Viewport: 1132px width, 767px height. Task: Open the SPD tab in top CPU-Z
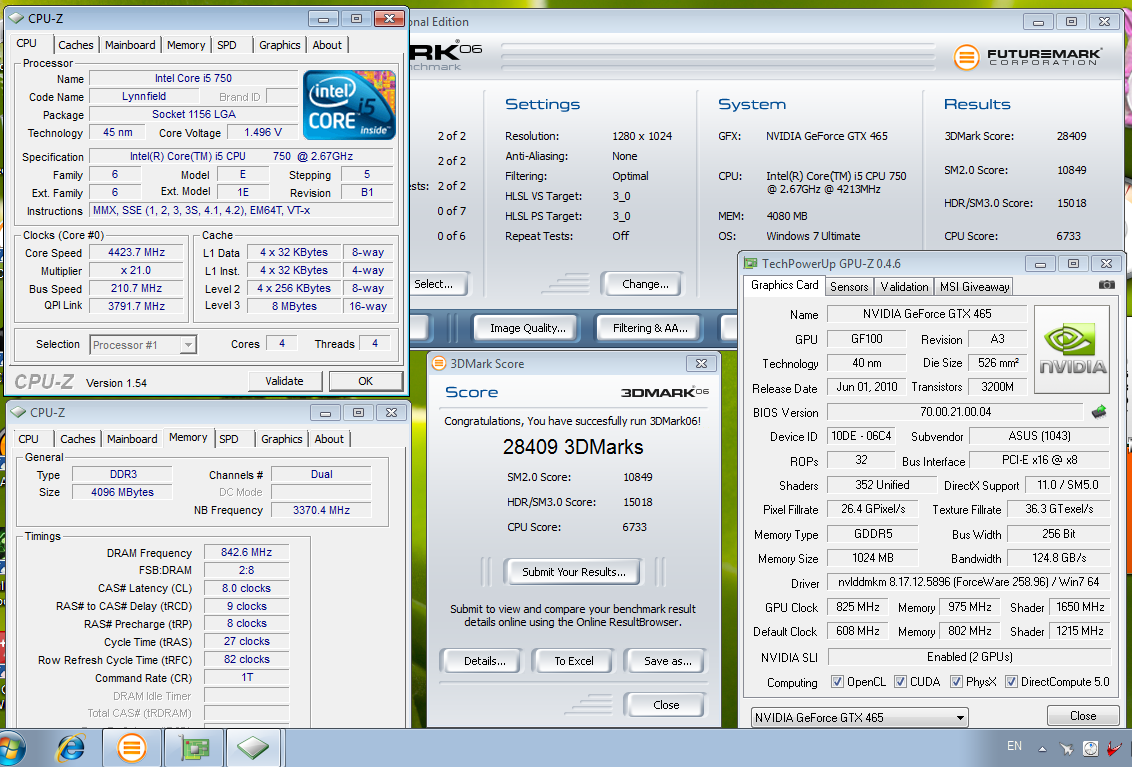point(227,45)
